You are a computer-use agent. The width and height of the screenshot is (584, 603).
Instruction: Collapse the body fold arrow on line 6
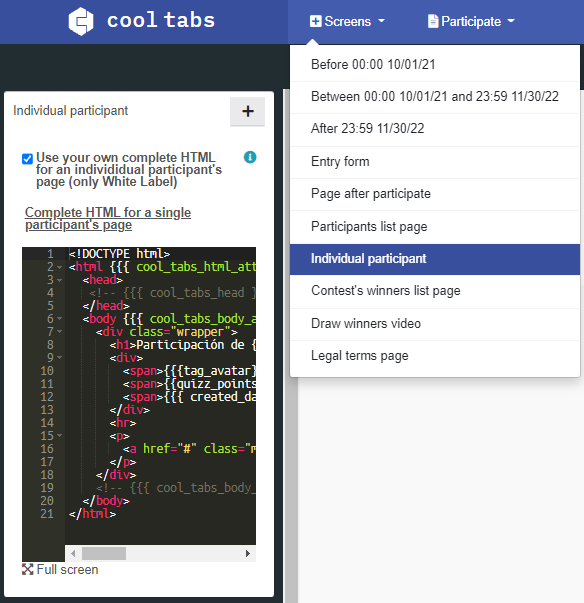pos(60,318)
